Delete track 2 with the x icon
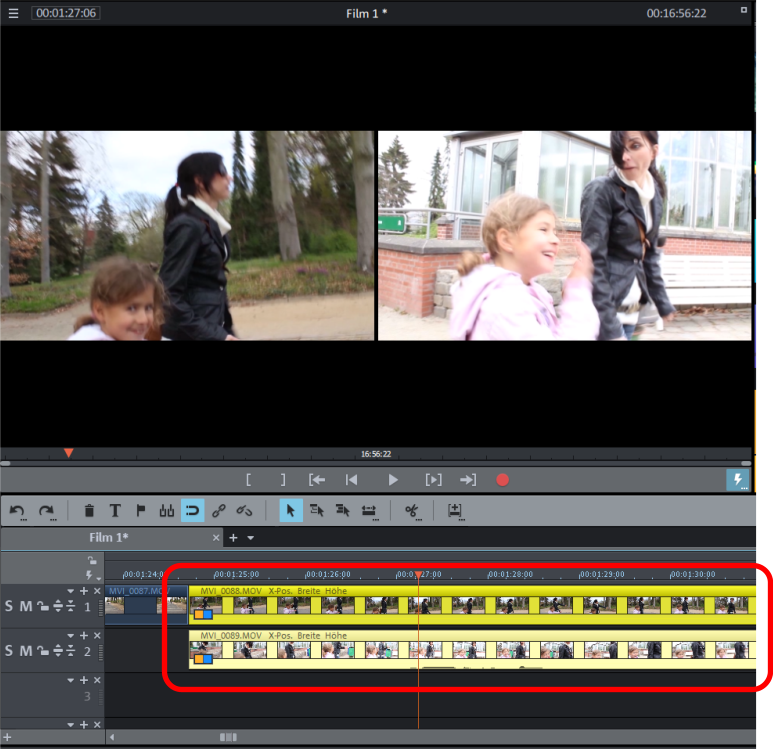 click(97, 636)
